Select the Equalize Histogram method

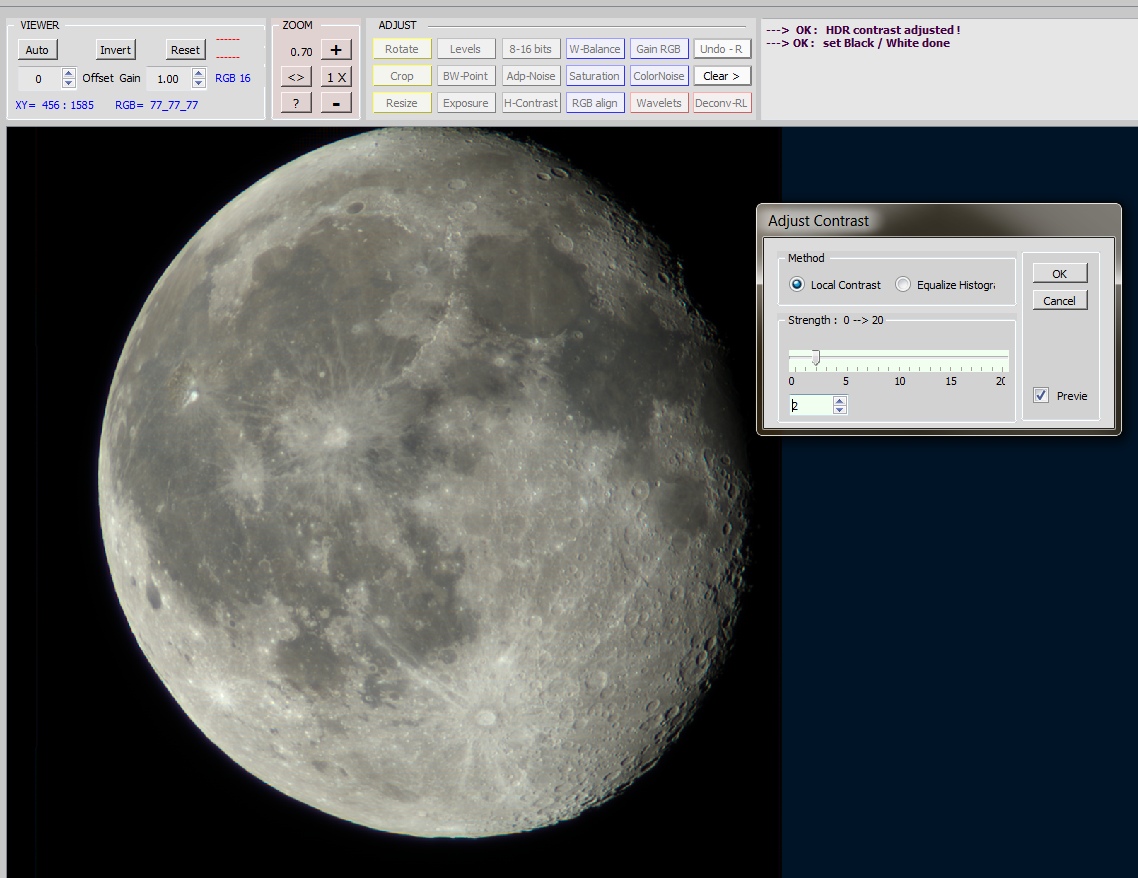point(903,285)
